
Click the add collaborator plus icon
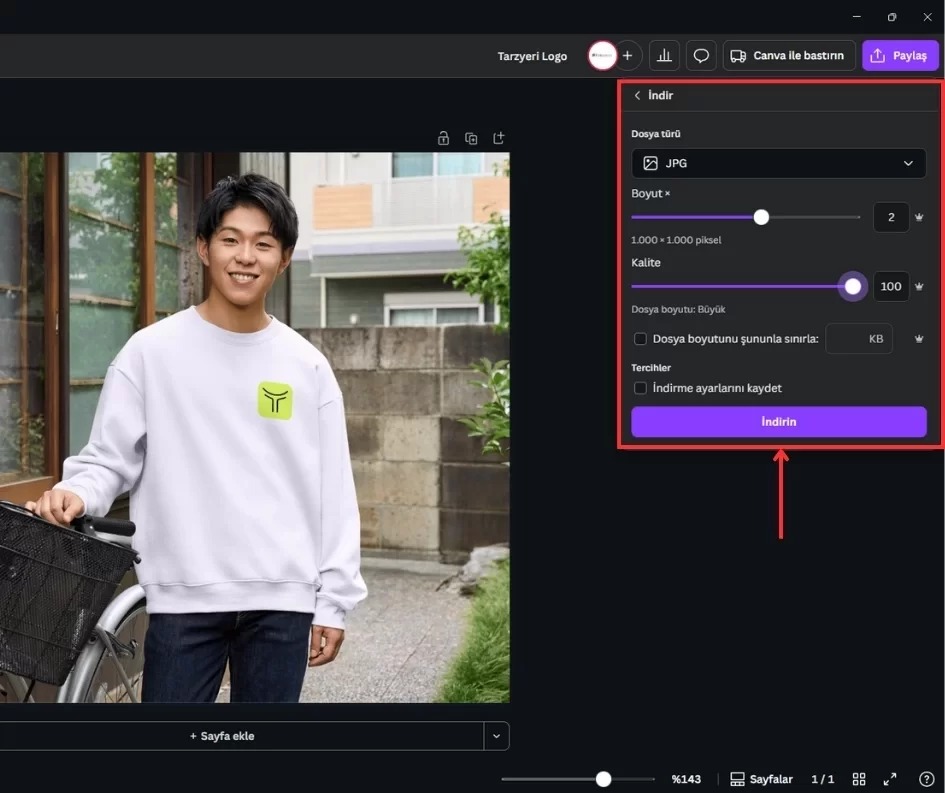[x=627, y=55]
